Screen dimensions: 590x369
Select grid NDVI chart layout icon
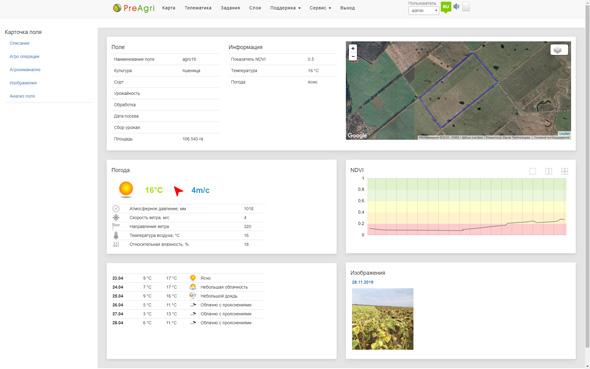pyautogui.click(x=564, y=171)
